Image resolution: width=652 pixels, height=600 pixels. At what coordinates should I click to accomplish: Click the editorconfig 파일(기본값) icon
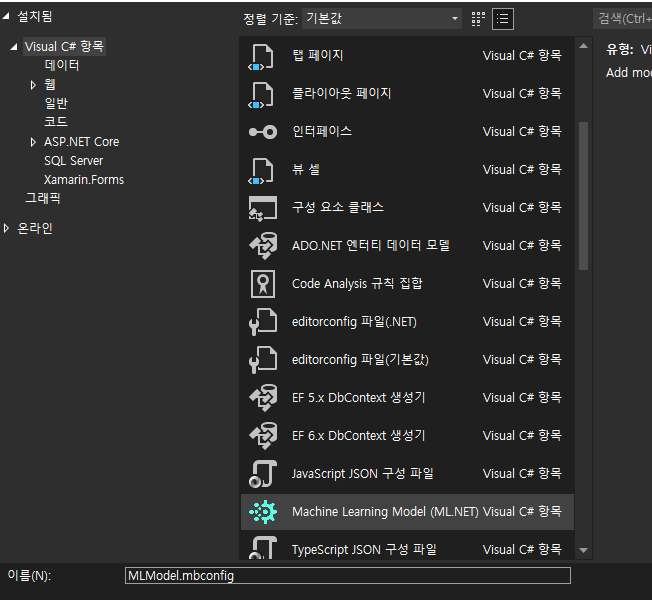pyautogui.click(x=262, y=360)
